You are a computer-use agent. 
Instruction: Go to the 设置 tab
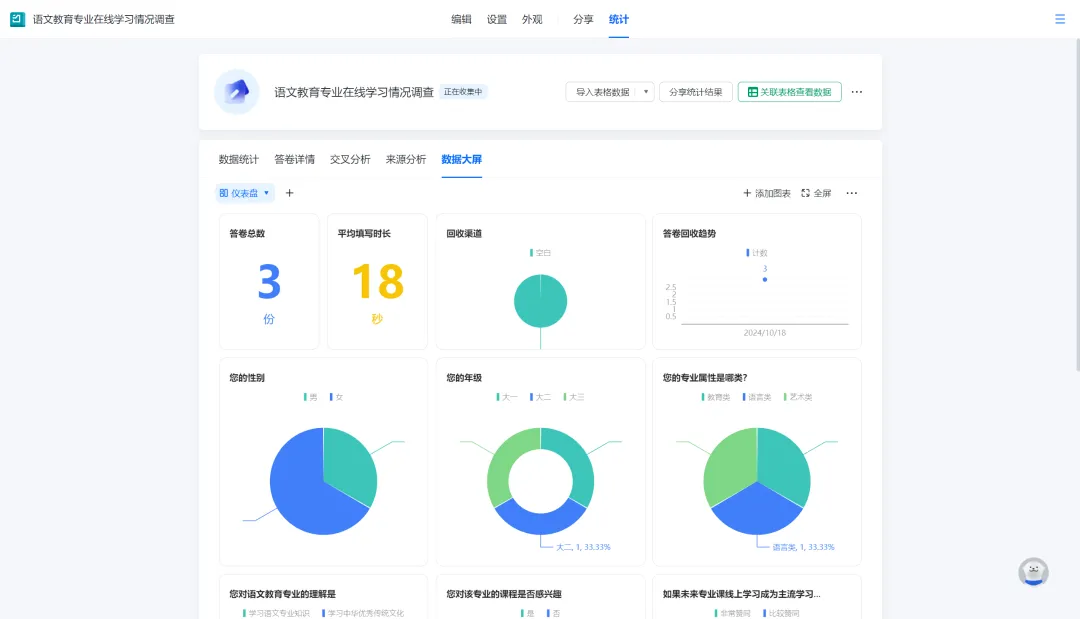click(497, 19)
